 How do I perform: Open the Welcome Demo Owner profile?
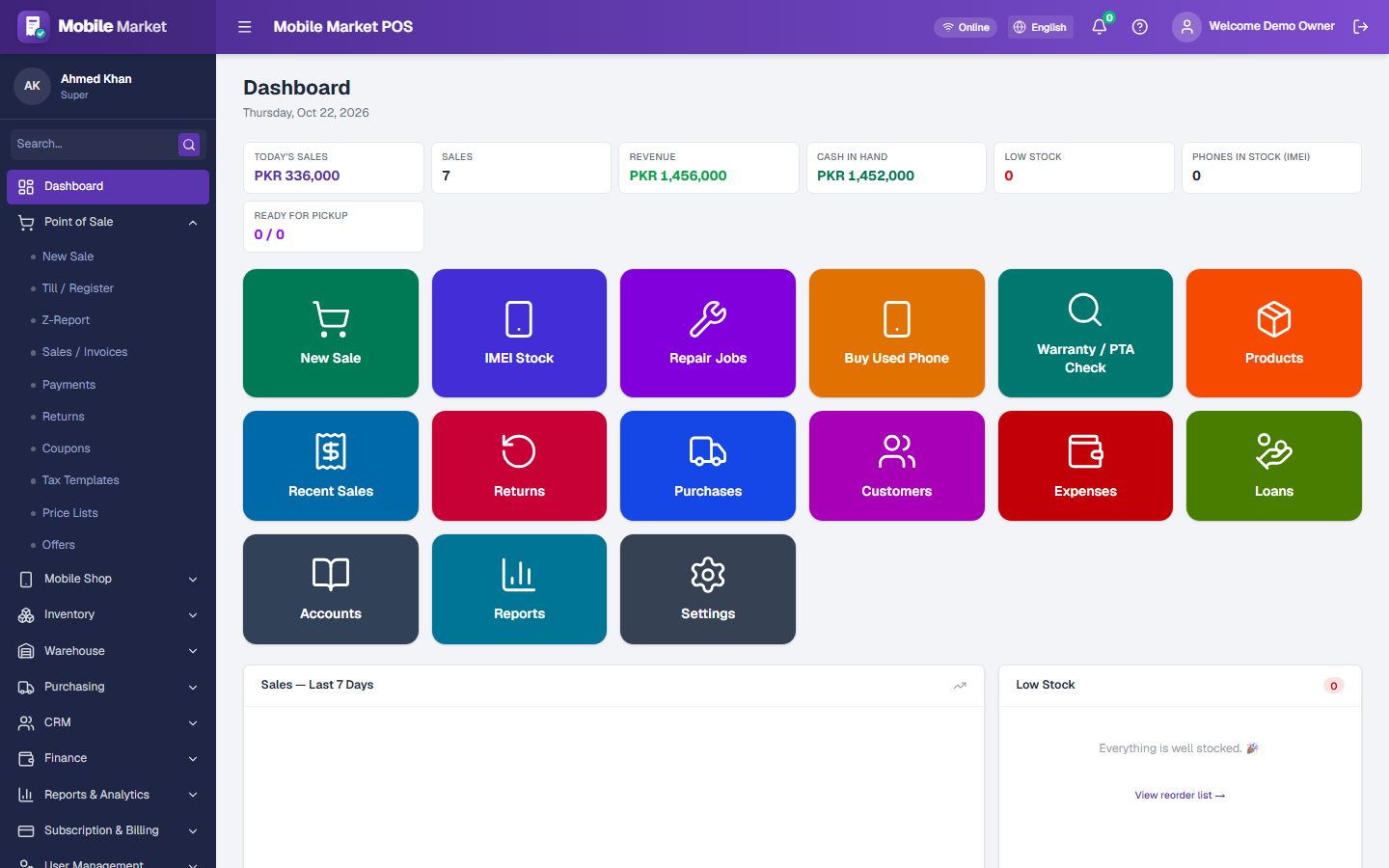[1254, 27]
